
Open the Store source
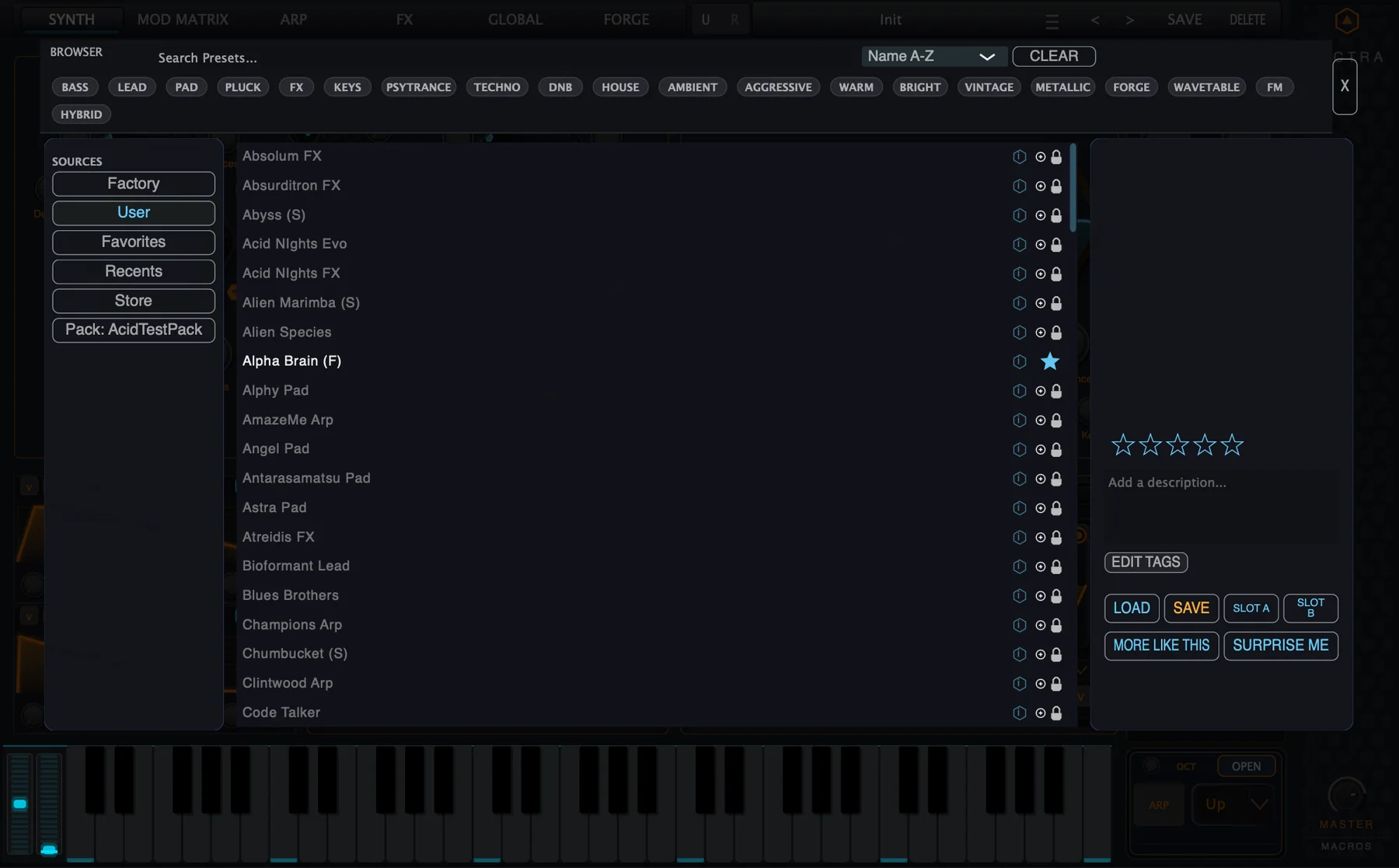(134, 301)
